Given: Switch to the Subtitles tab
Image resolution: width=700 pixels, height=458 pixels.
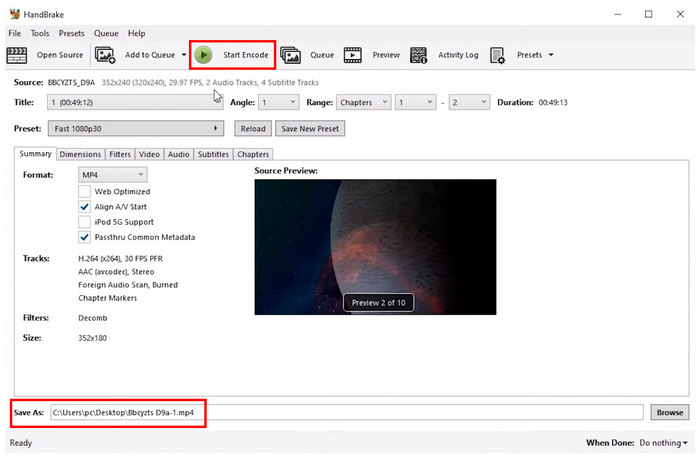Looking at the screenshot, I should pos(213,154).
